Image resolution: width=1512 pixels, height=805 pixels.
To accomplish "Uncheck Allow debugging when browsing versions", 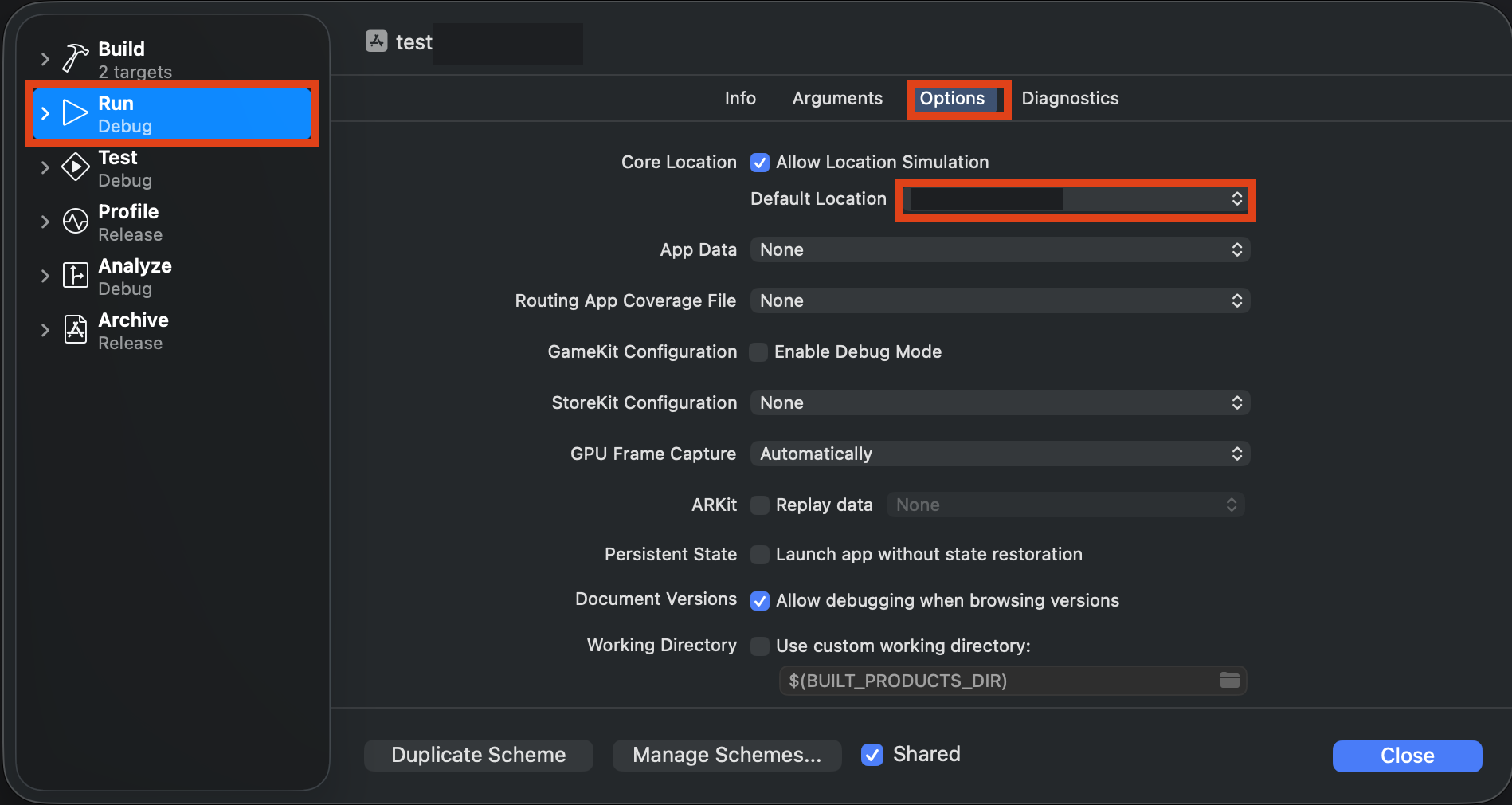I will pyautogui.click(x=760, y=601).
